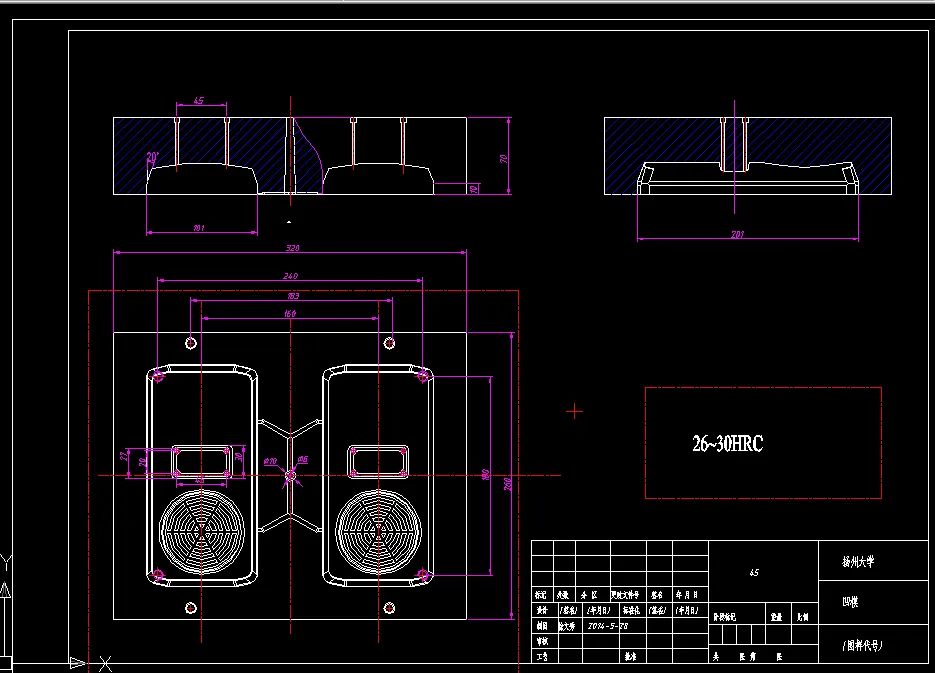Select the 制图 row label
The image size is (935, 673).
[x=541, y=626]
